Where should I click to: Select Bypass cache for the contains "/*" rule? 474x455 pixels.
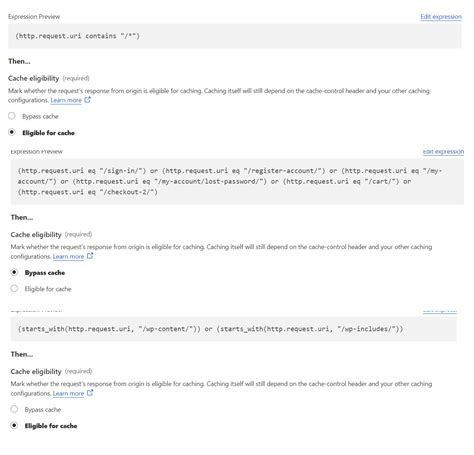(12, 116)
